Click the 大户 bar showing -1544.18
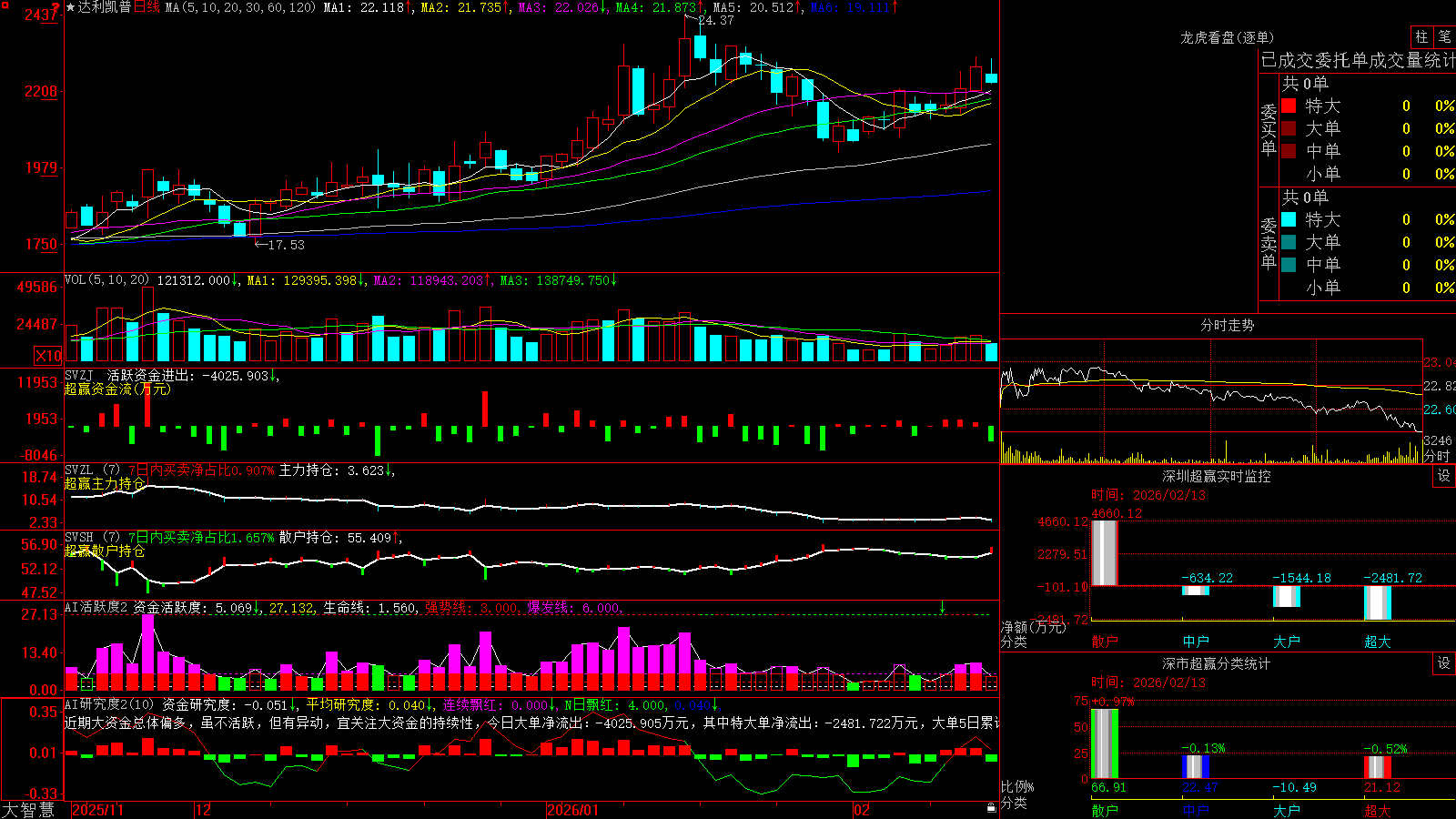The height and width of the screenshot is (819, 1456). coord(1287,597)
